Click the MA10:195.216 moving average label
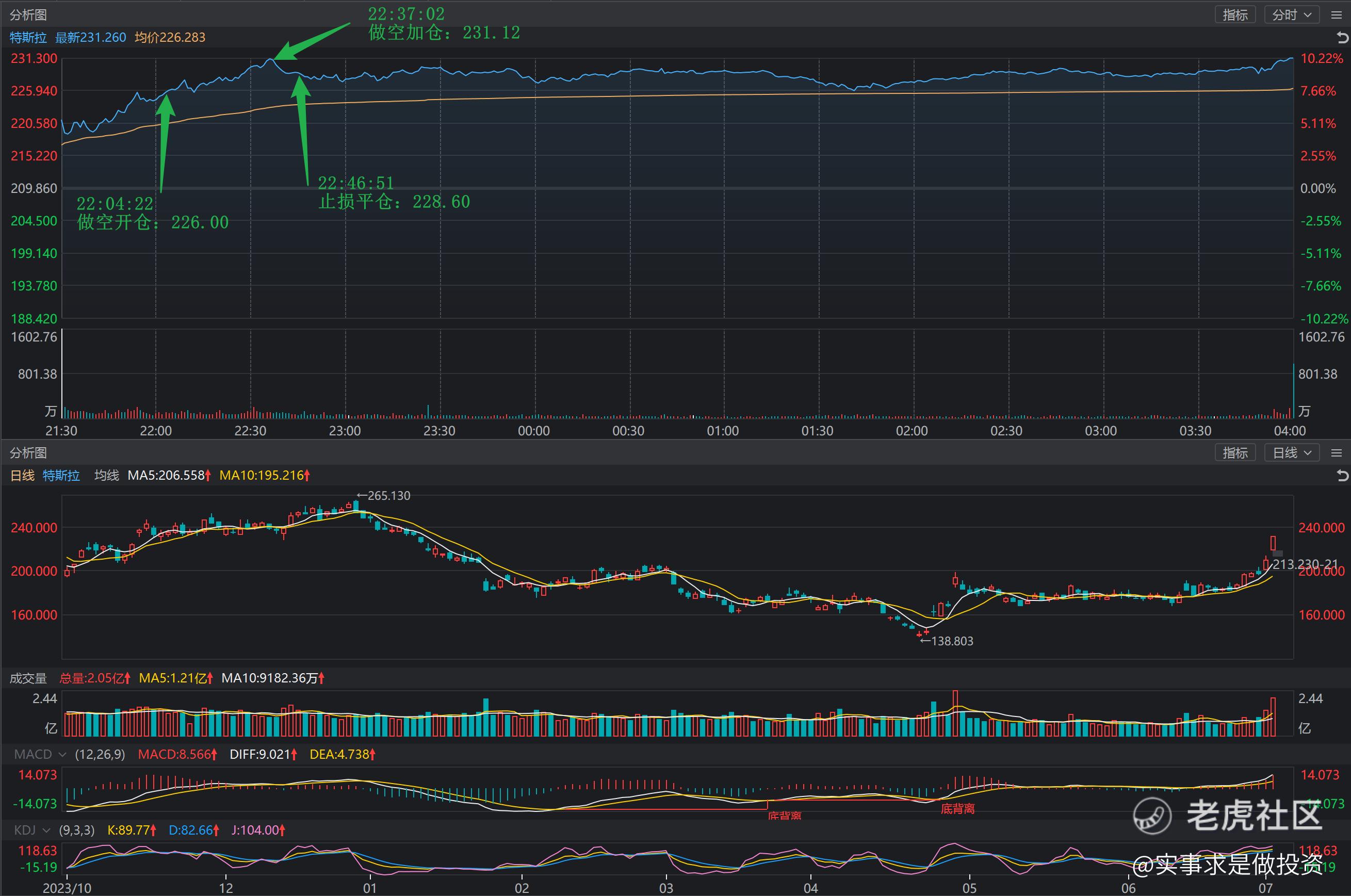Image resolution: width=1351 pixels, height=896 pixels. click(x=265, y=476)
